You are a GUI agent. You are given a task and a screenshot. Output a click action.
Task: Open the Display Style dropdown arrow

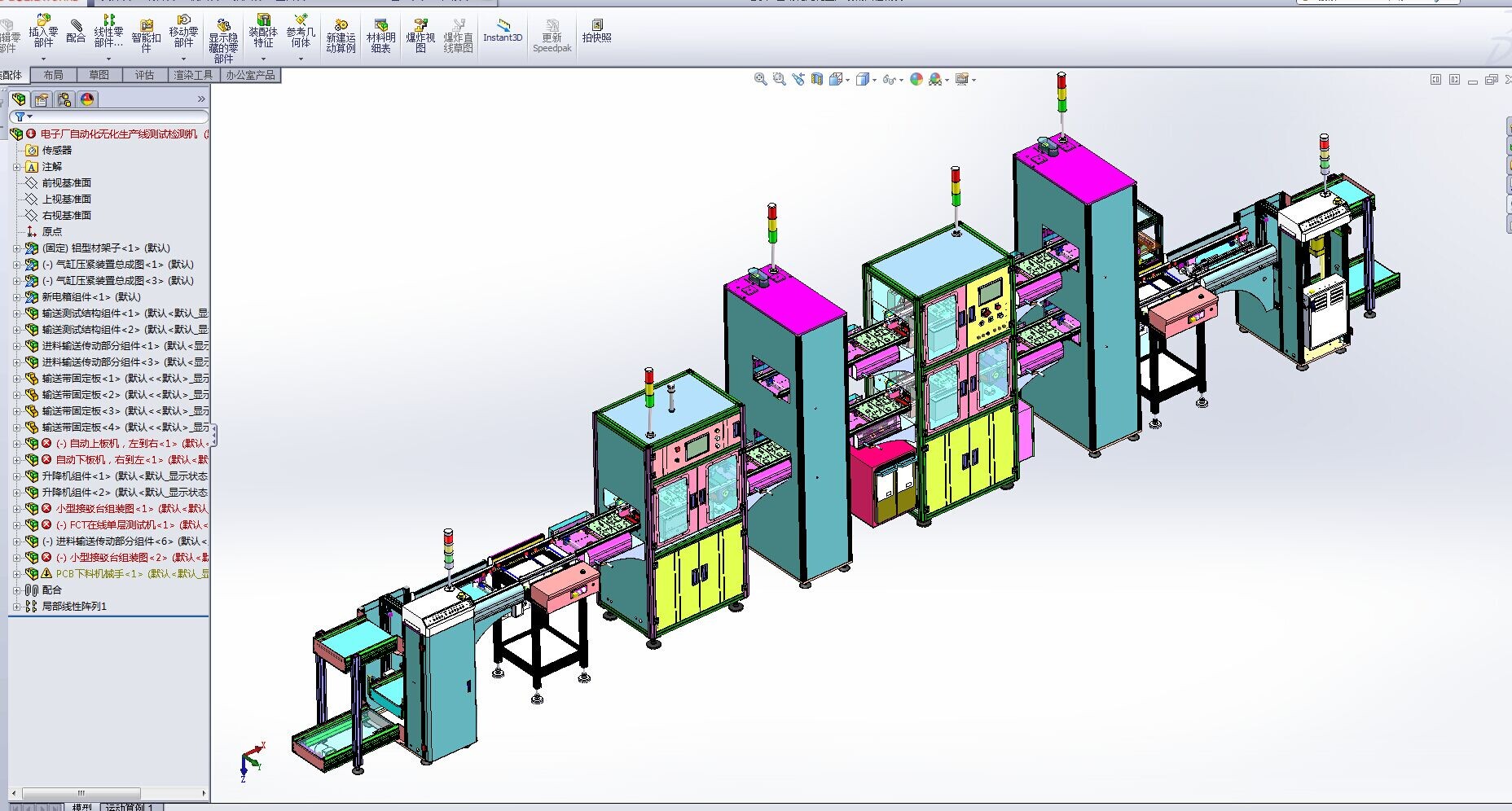(875, 80)
